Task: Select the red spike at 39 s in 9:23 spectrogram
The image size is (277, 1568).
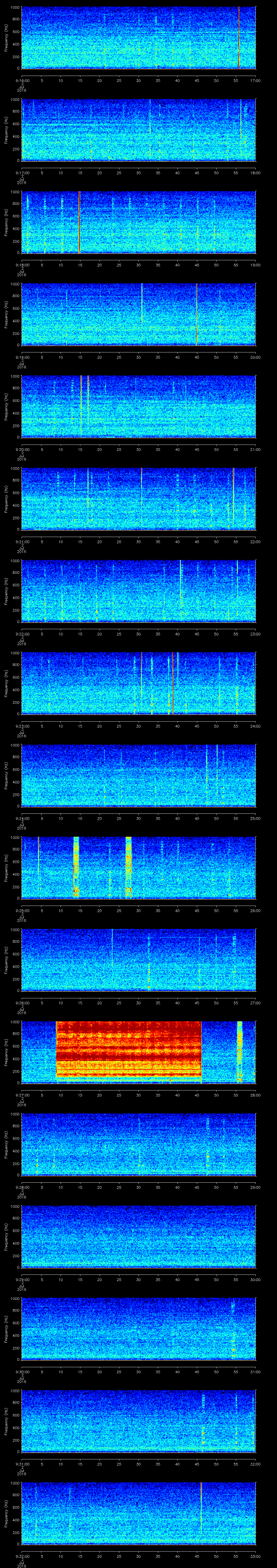Action: (173, 683)
